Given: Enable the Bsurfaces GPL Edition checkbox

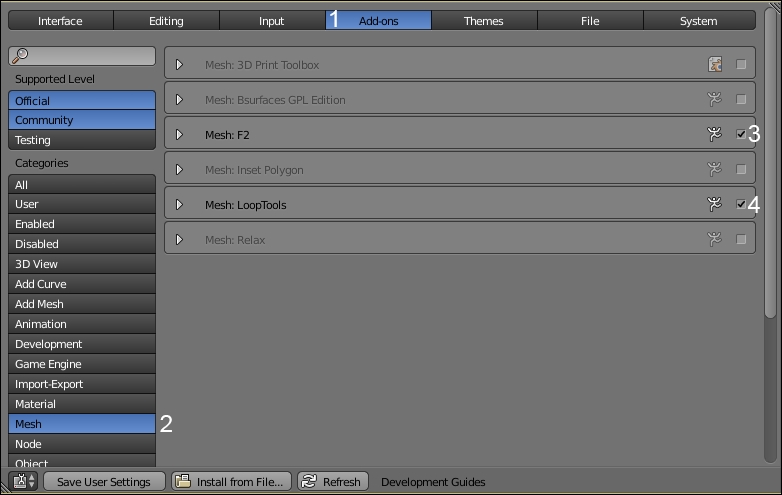Looking at the screenshot, I should (741, 99).
